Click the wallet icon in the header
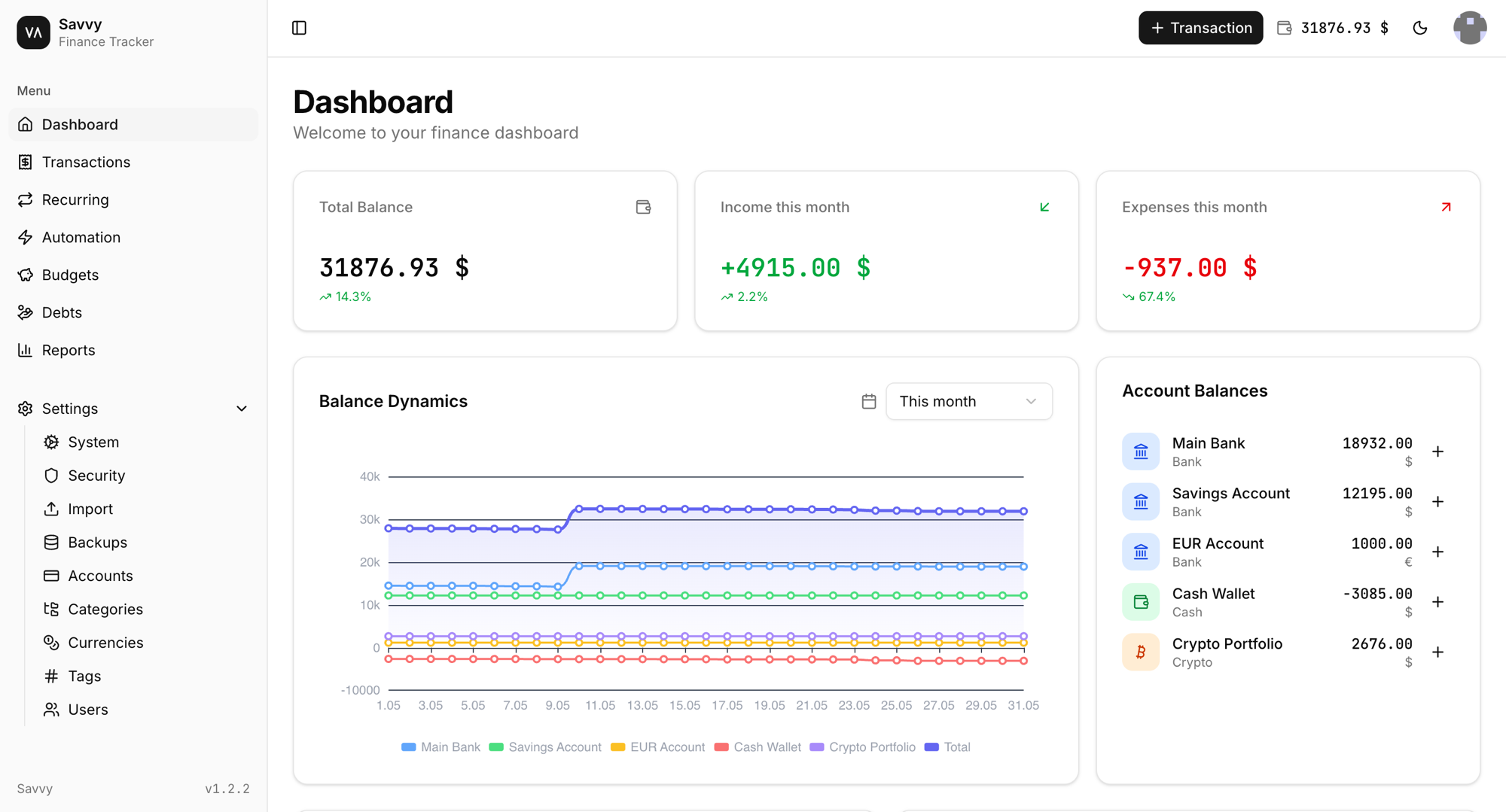The image size is (1506, 812). click(1285, 28)
